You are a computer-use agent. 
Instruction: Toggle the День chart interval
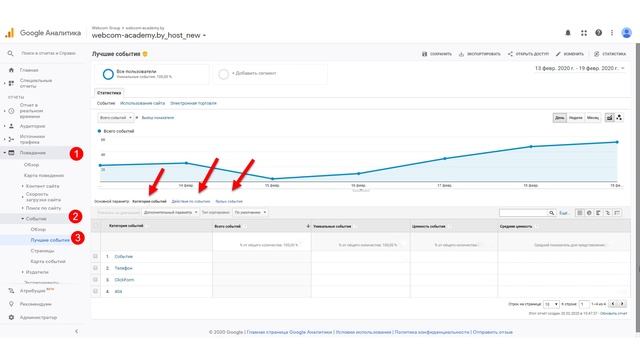tap(560, 118)
